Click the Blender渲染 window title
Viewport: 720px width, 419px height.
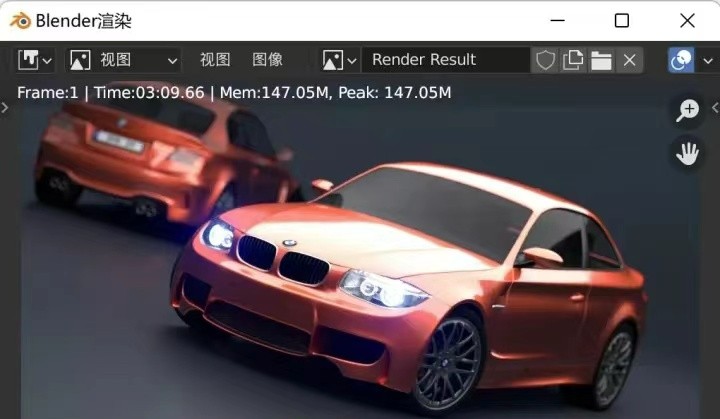point(84,21)
